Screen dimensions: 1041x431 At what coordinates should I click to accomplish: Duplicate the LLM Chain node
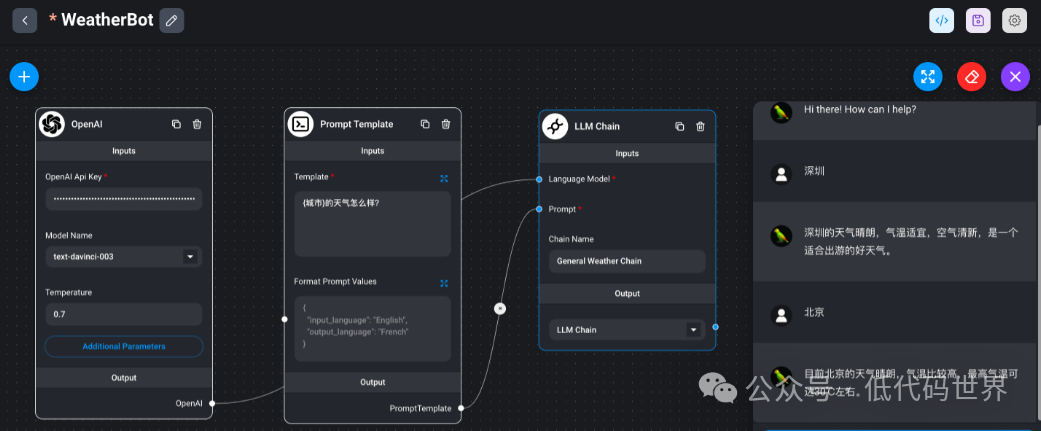point(679,126)
